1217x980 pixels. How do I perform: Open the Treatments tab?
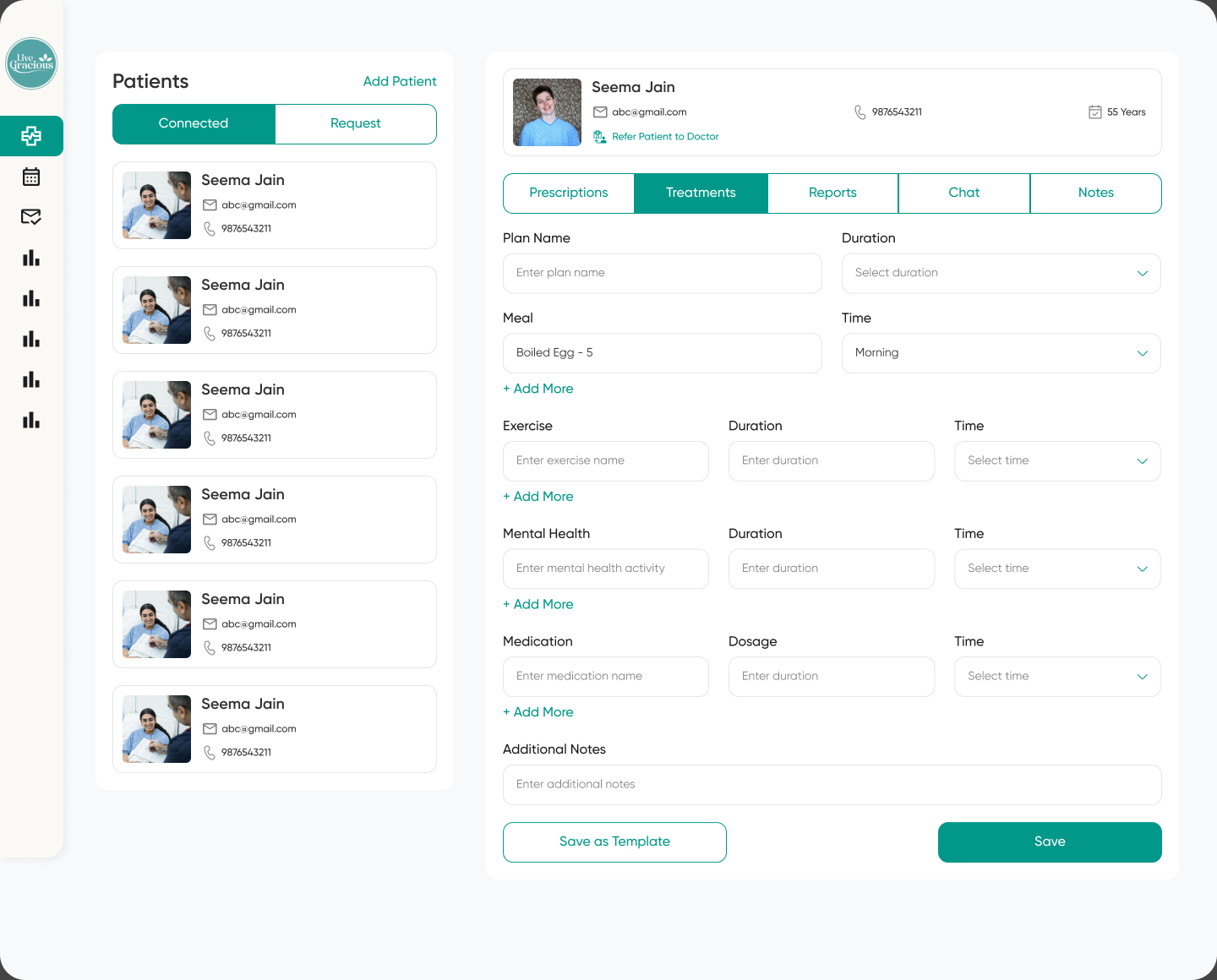701,193
